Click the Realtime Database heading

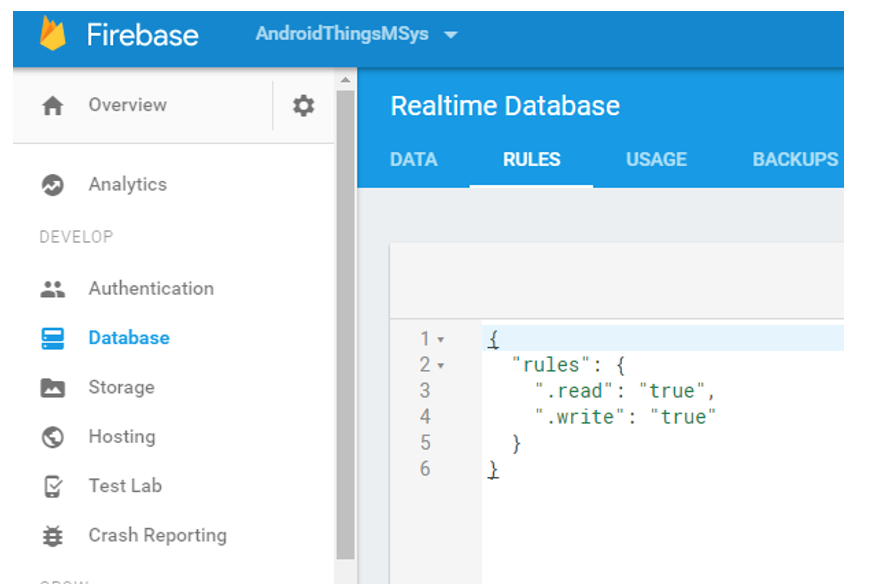click(x=505, y=106)
